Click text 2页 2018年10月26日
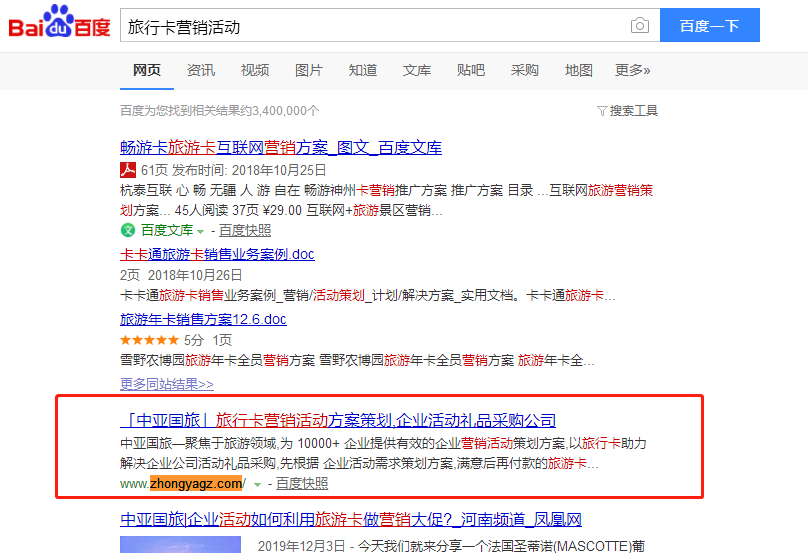 181,275
